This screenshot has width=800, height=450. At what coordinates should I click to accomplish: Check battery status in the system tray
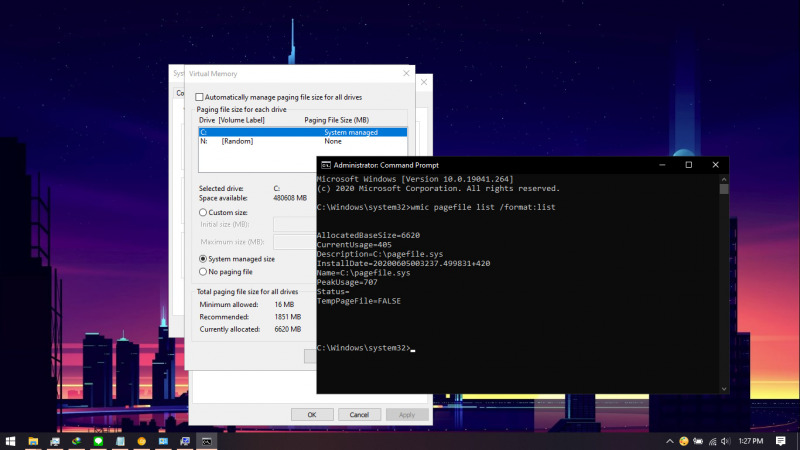(698, 441)
